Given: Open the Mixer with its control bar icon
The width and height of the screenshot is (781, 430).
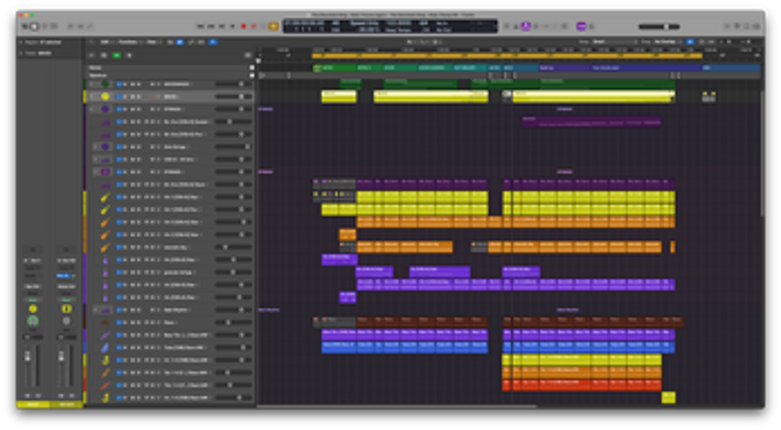Looking at the screenshot, I should [80, 26].
